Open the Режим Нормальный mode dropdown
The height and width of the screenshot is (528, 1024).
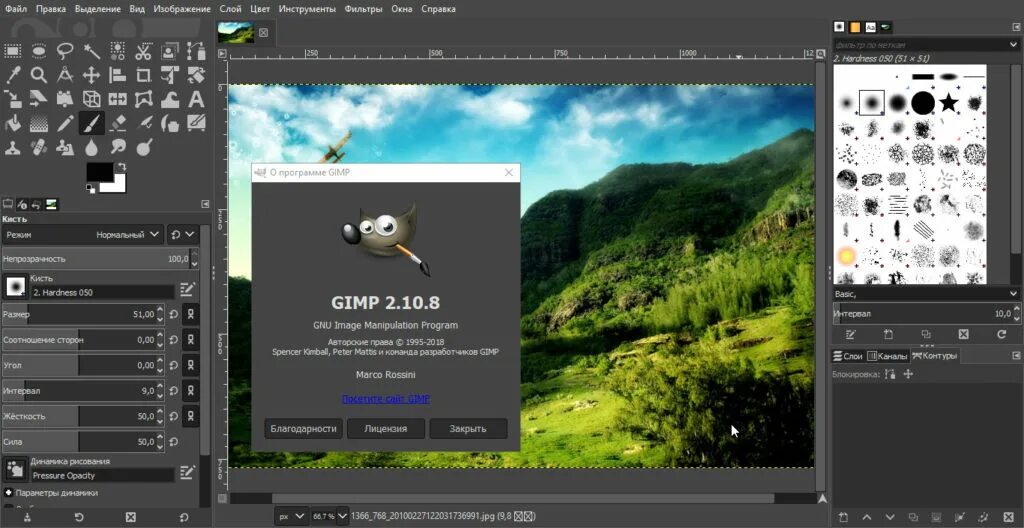82,234
